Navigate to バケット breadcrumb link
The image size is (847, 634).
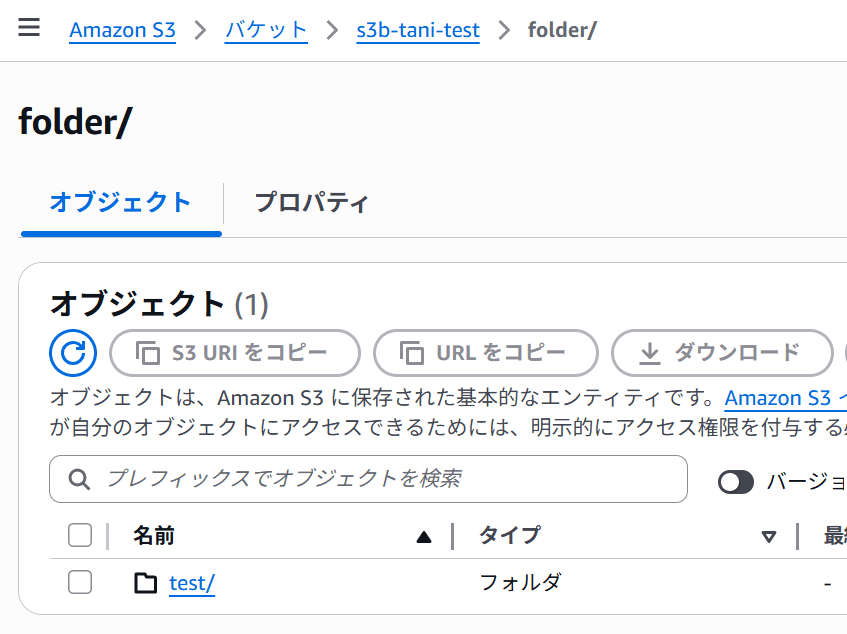(x=266, y=30)
